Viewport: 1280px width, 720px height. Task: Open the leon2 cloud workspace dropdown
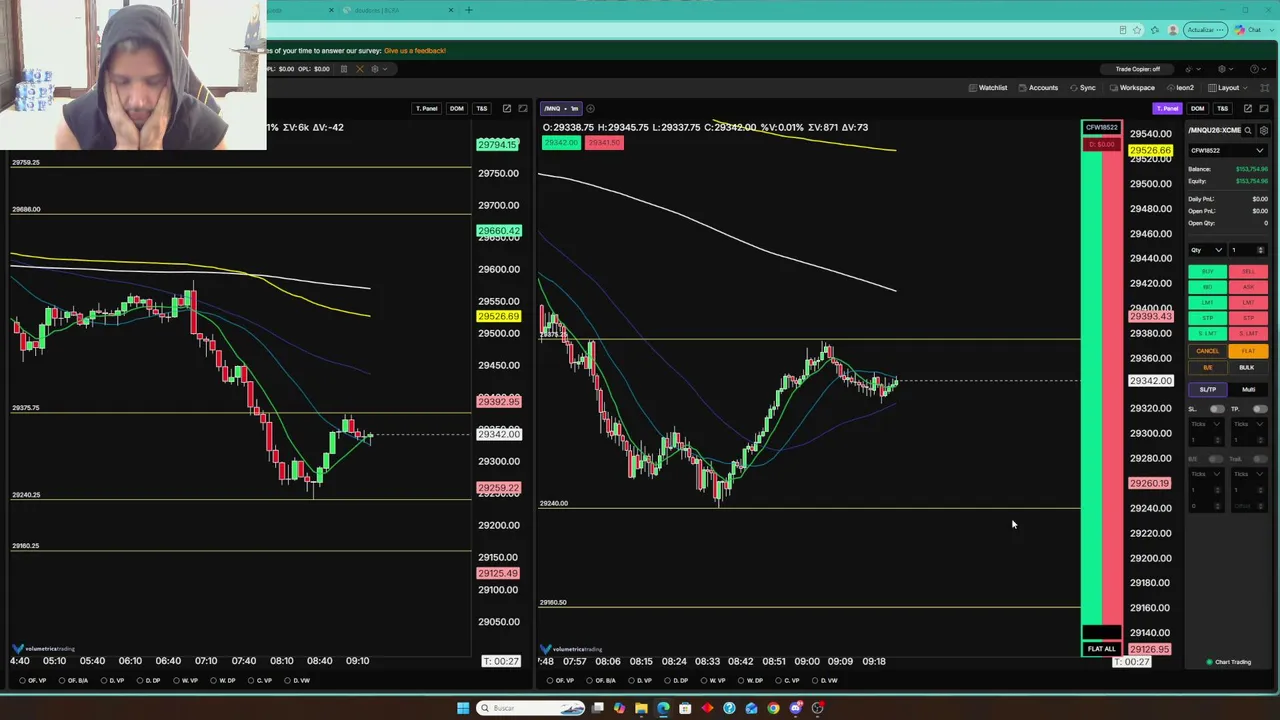click(x=1180, y=88)
